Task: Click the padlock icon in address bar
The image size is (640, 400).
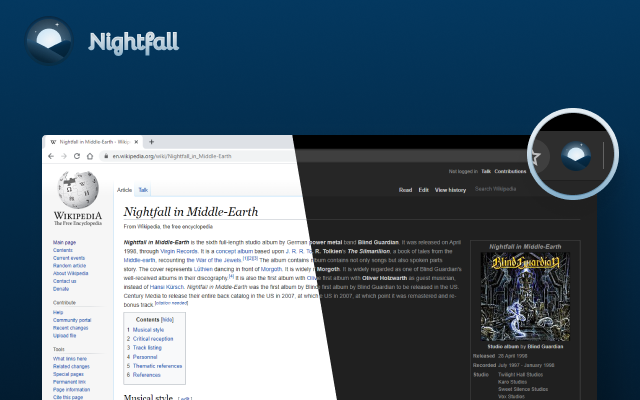Action: [106, 156]
